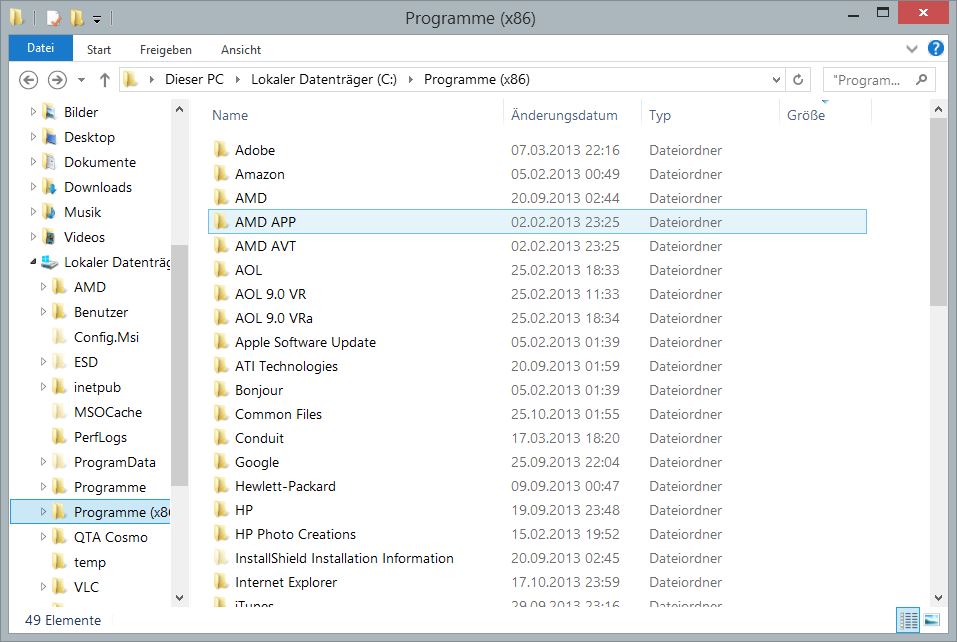Open the Start ribbon tab
The width and height of the screenshot is (957, 642).
pos(99,49)
